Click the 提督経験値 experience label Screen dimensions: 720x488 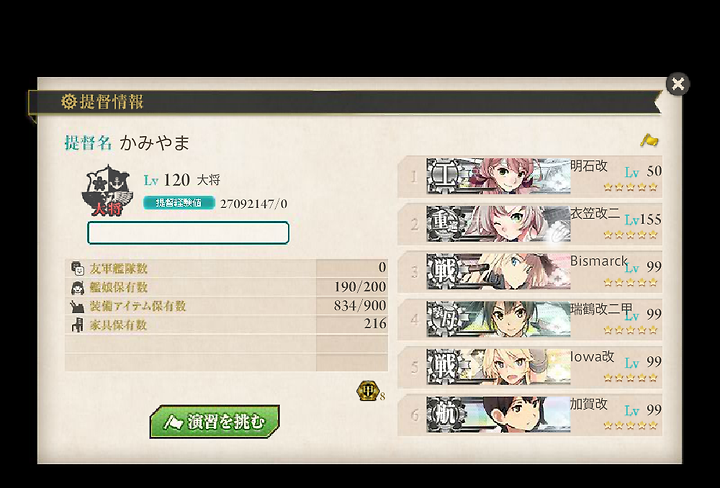coord(179,203)
